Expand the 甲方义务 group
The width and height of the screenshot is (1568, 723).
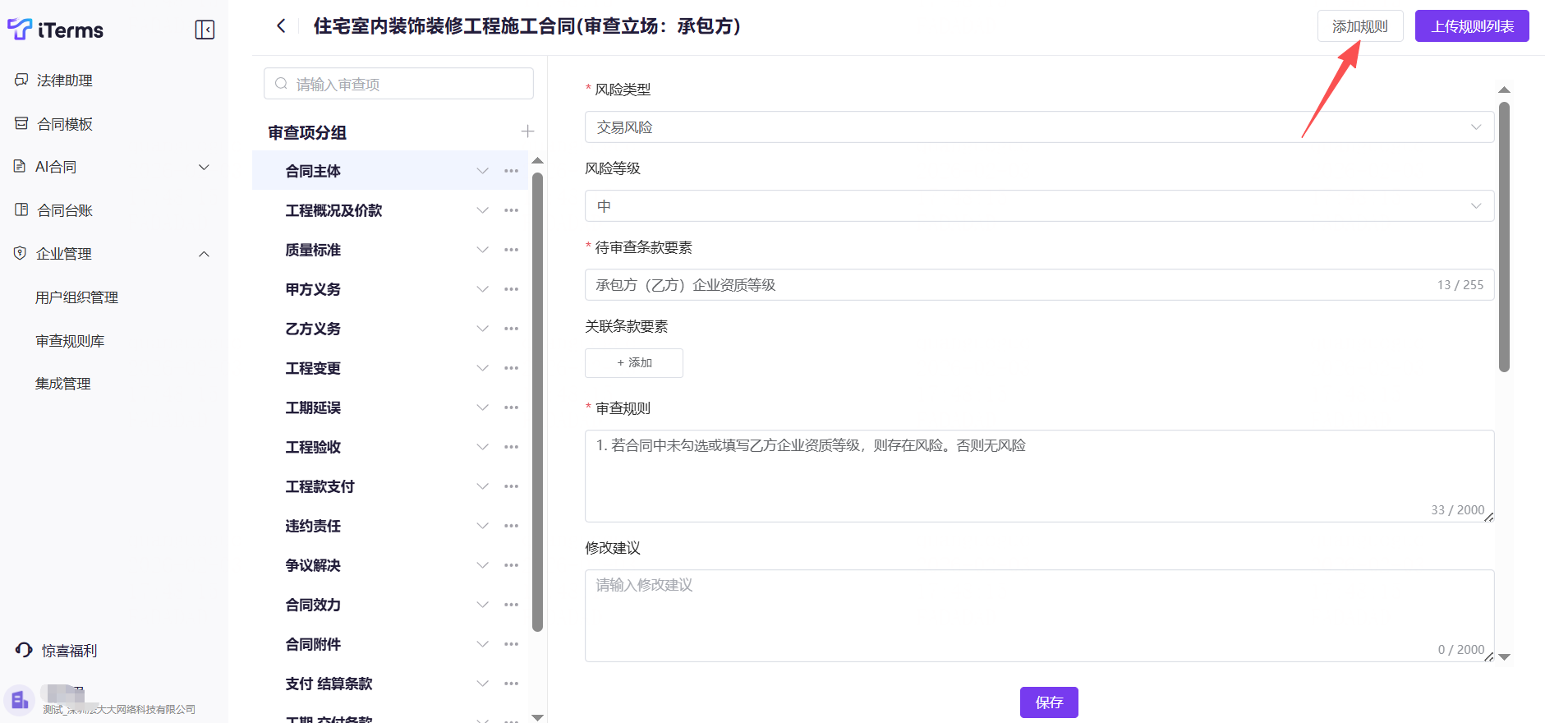(482, 289)
